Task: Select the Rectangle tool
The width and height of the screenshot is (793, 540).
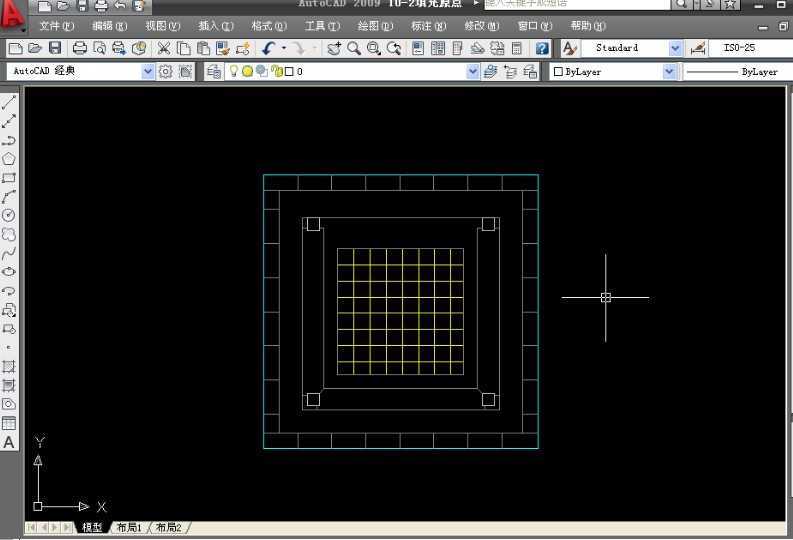Action: point(9,178)
